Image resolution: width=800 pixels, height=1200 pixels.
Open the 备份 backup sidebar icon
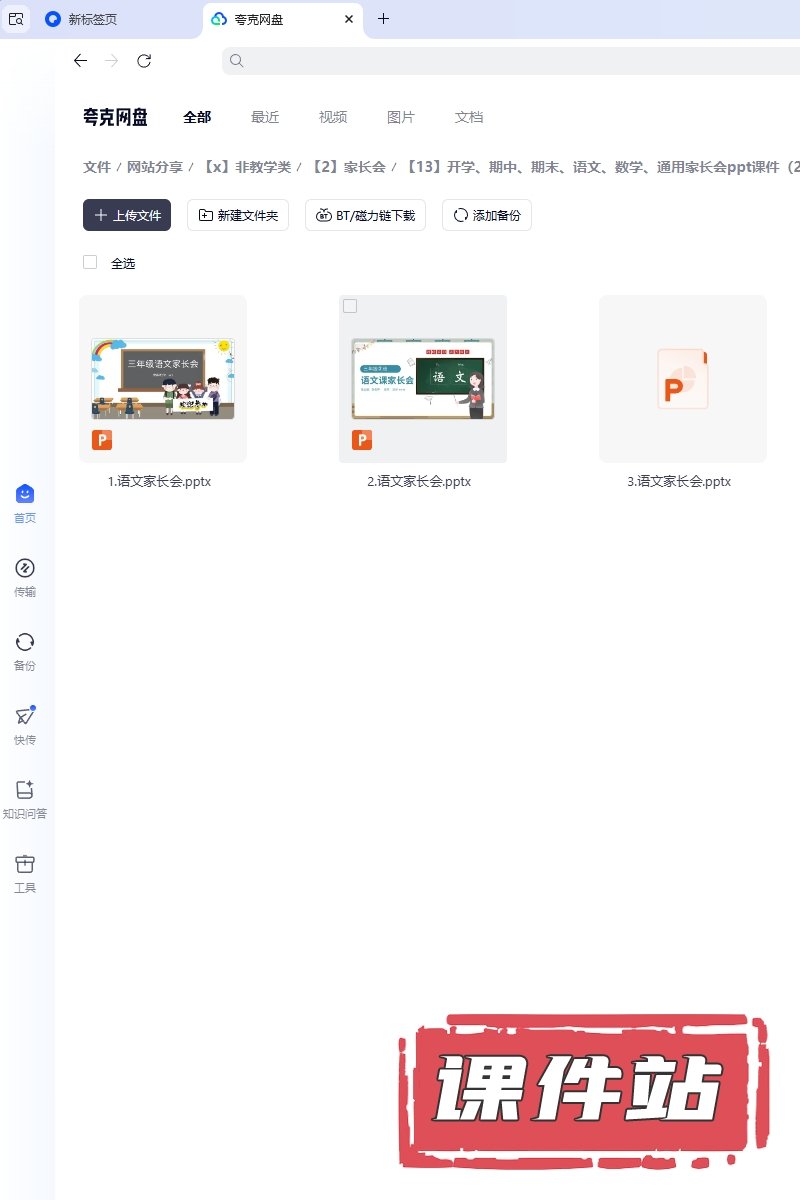pos(25,643)
